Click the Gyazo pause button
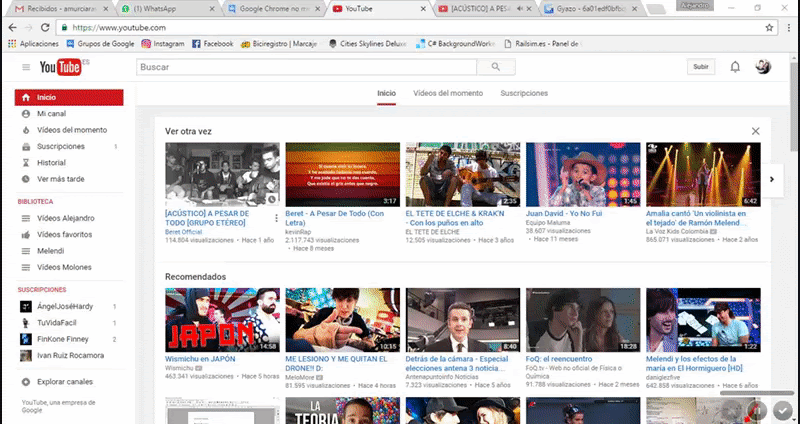Image resolution: width=800 pixels, height=424 pixels. click(x=757, y=410)
